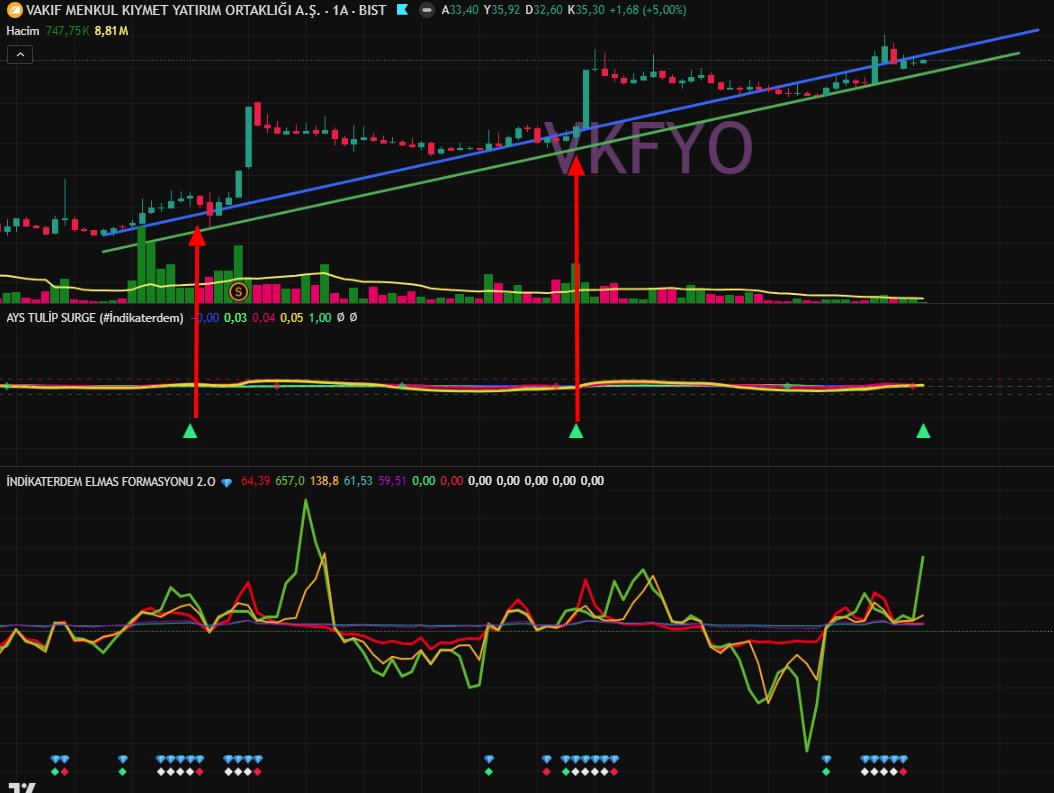Click the orange S split marker in volume pane
The width and height of the screenshot is (1054, 793).
click(238, 292)
